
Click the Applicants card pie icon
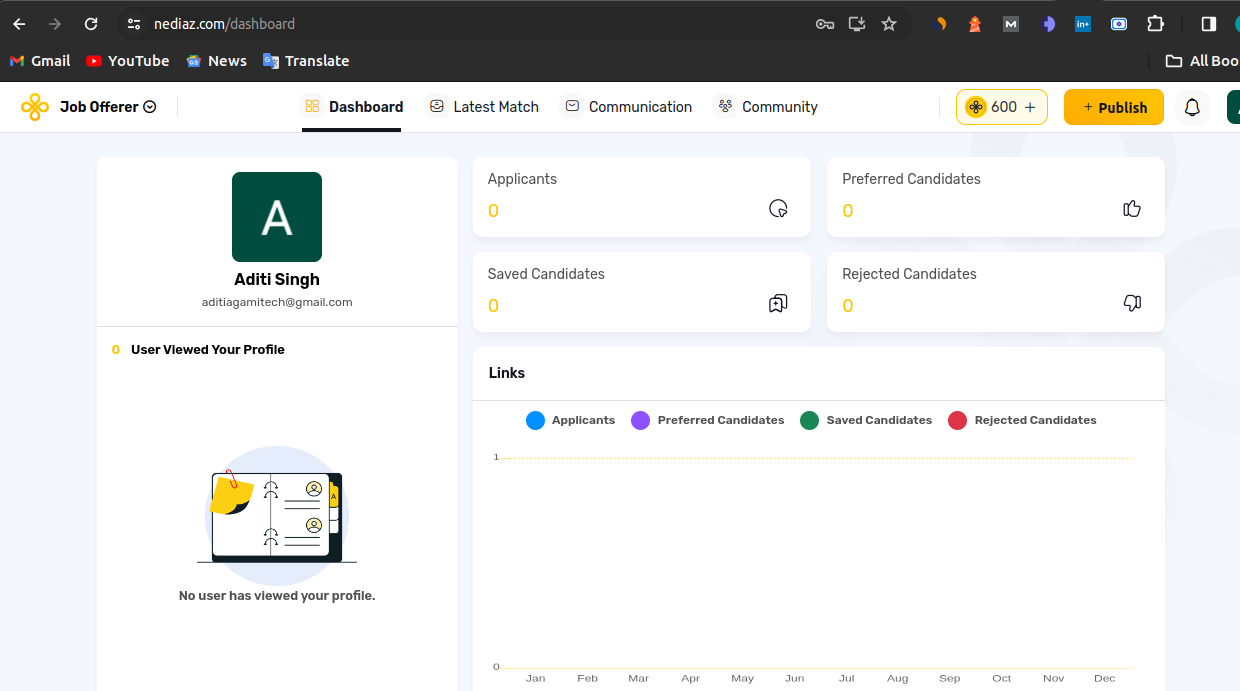778,209
